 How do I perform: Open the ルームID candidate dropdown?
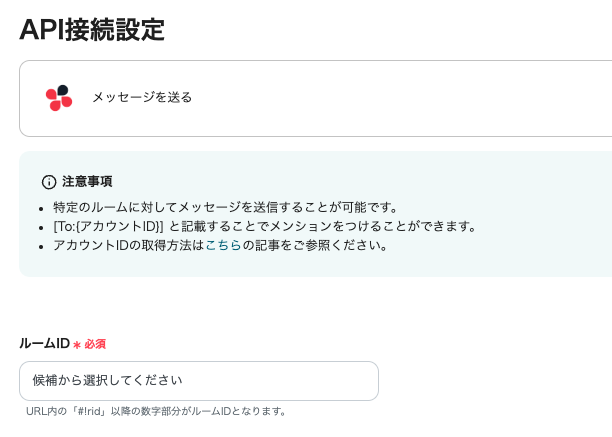tap(198, 381)
